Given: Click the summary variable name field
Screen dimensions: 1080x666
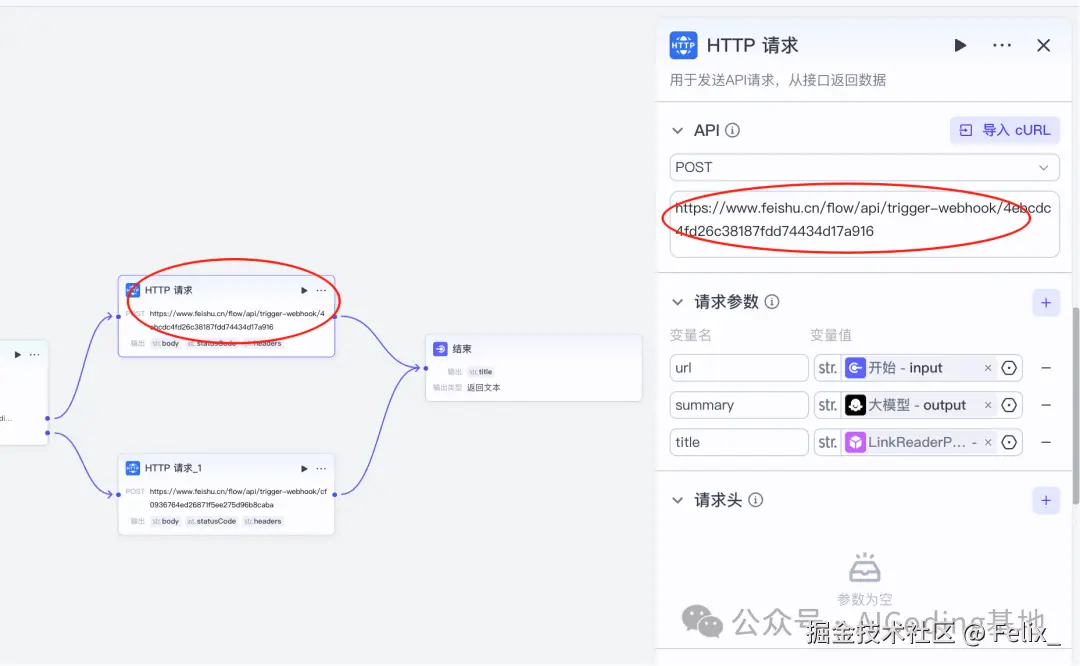Looking at the screenshot, I should (738, 405).
